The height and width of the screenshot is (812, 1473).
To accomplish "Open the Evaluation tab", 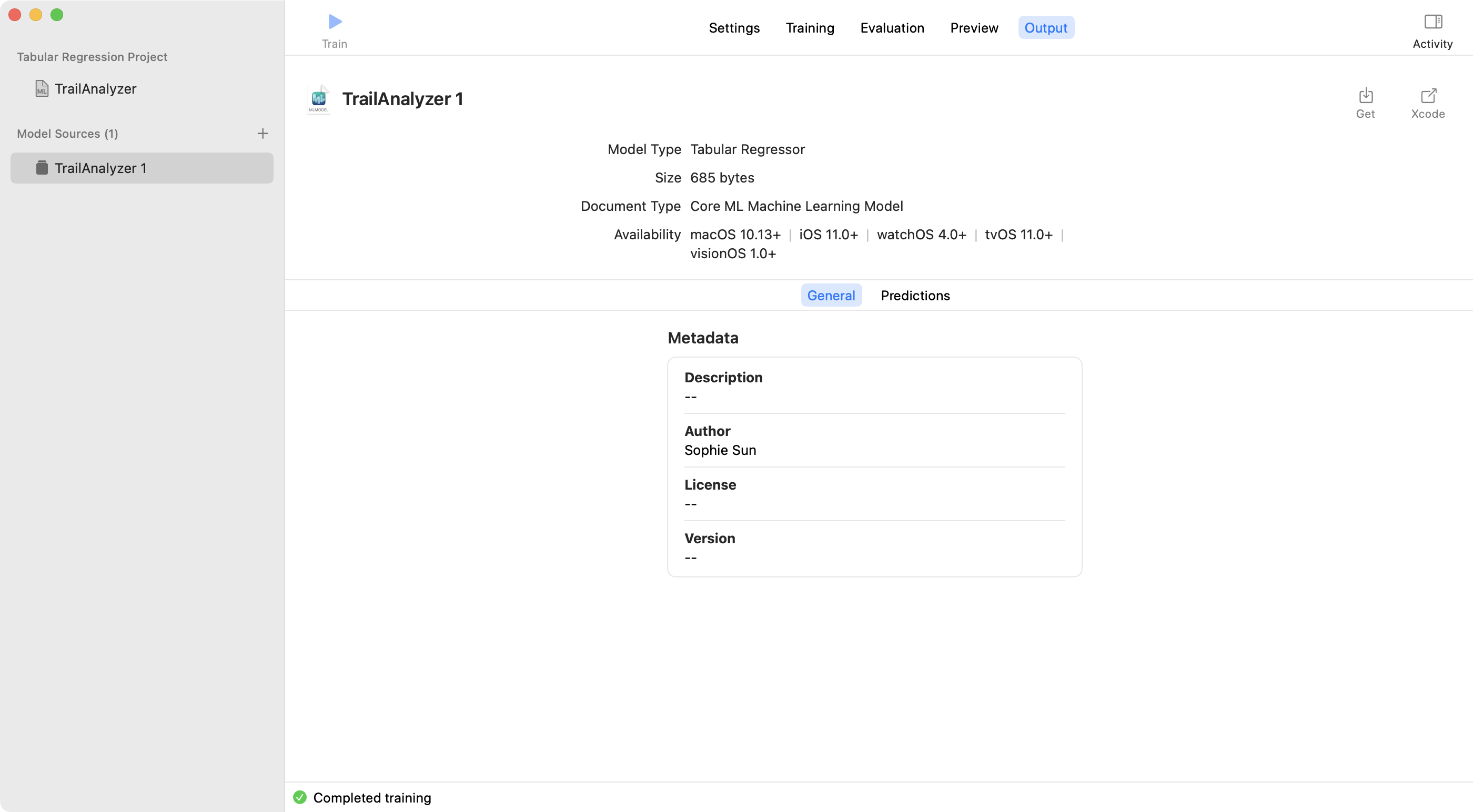I will click(x=892, y=27).
